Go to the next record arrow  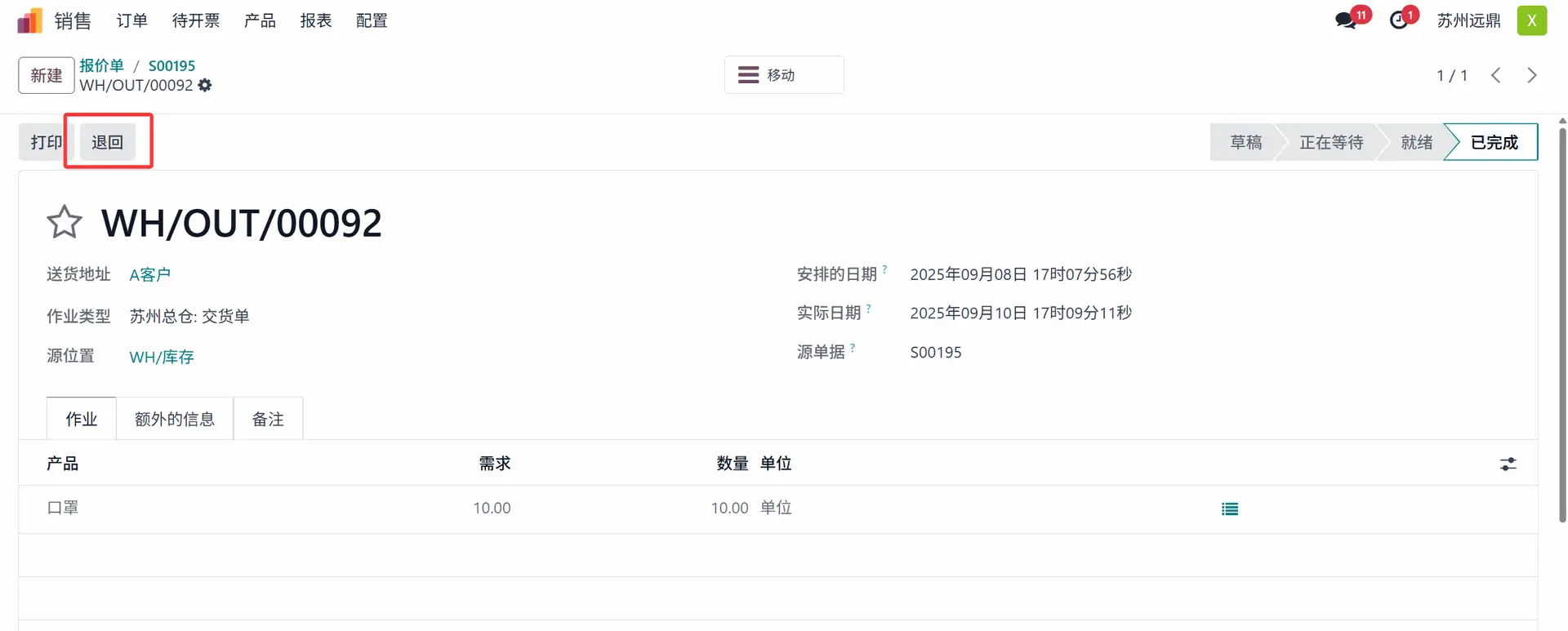[1532, 75]
